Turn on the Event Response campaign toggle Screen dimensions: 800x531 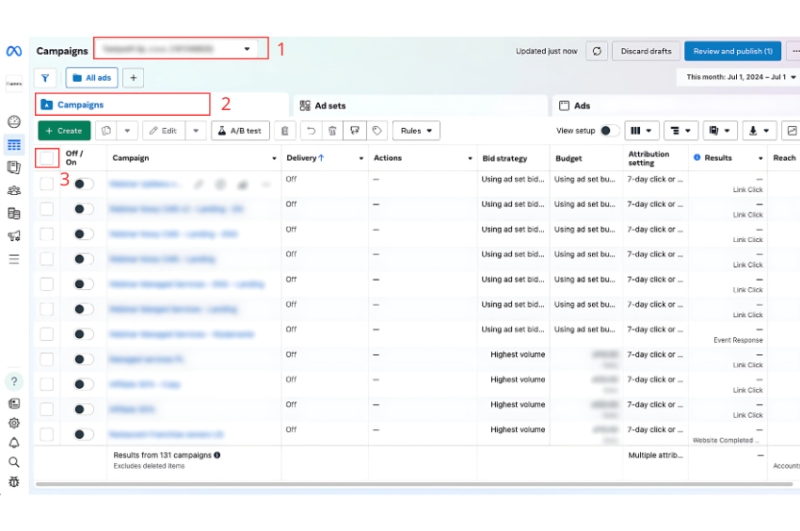[x=83, y=334]
